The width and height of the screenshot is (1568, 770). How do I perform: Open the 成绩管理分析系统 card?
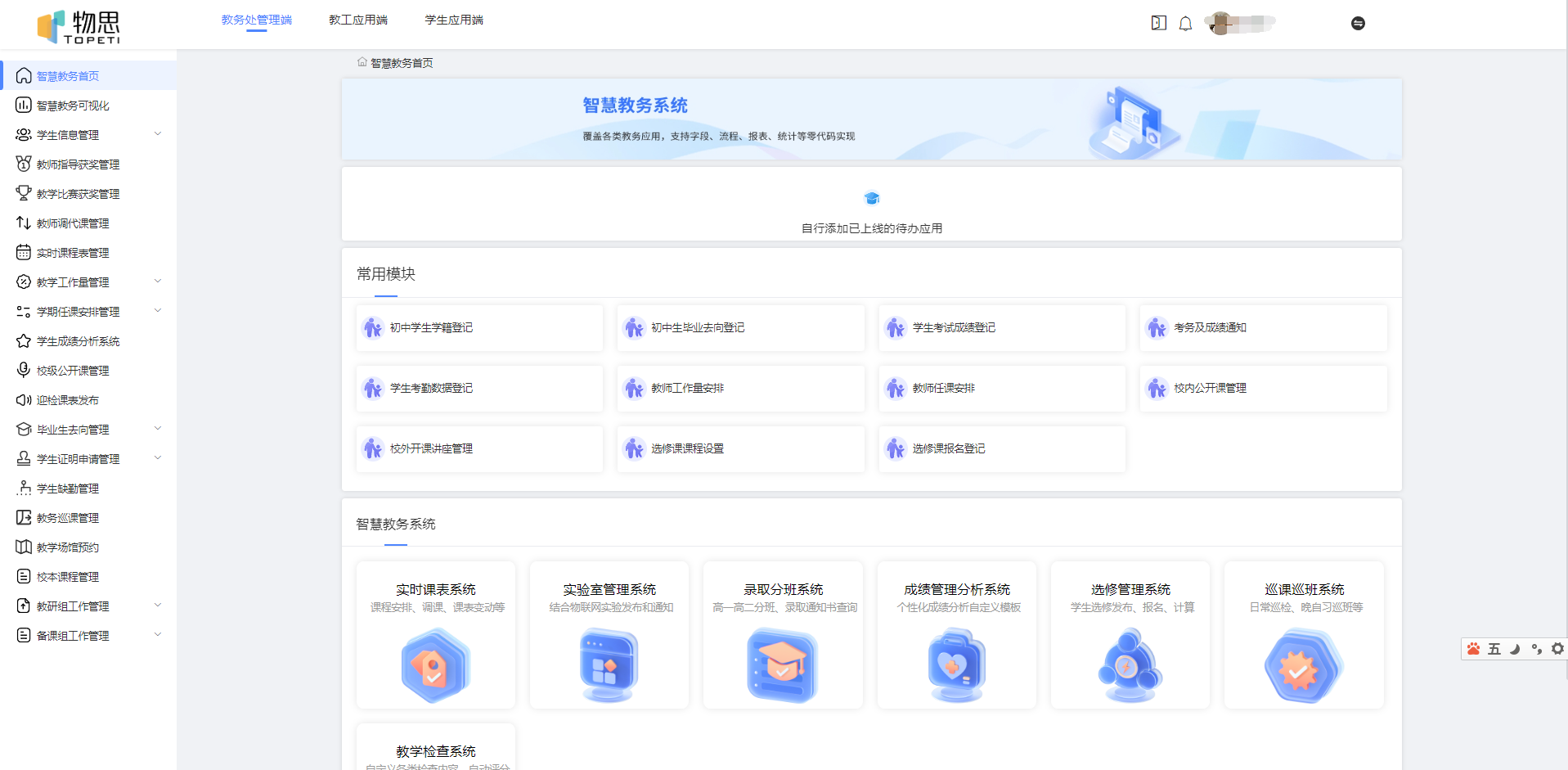click(x=956, y=634)
